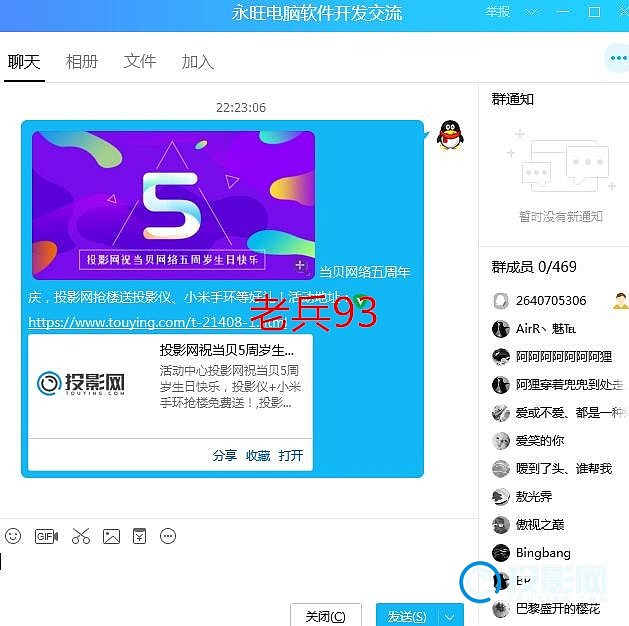Image resolution: width=629 pixels, height=626 pixels.
Task: Open the 举报 dropdown in the title bar
Action: [x=504, y=12]
